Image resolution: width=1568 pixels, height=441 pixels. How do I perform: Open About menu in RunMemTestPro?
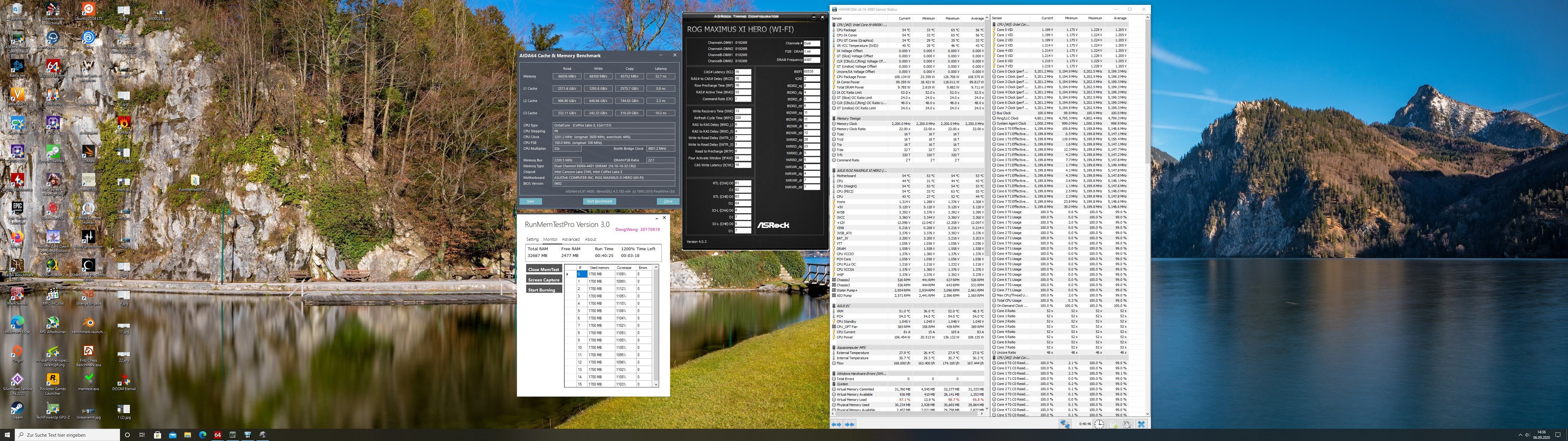pyautogui.click(x=590, y=239)
